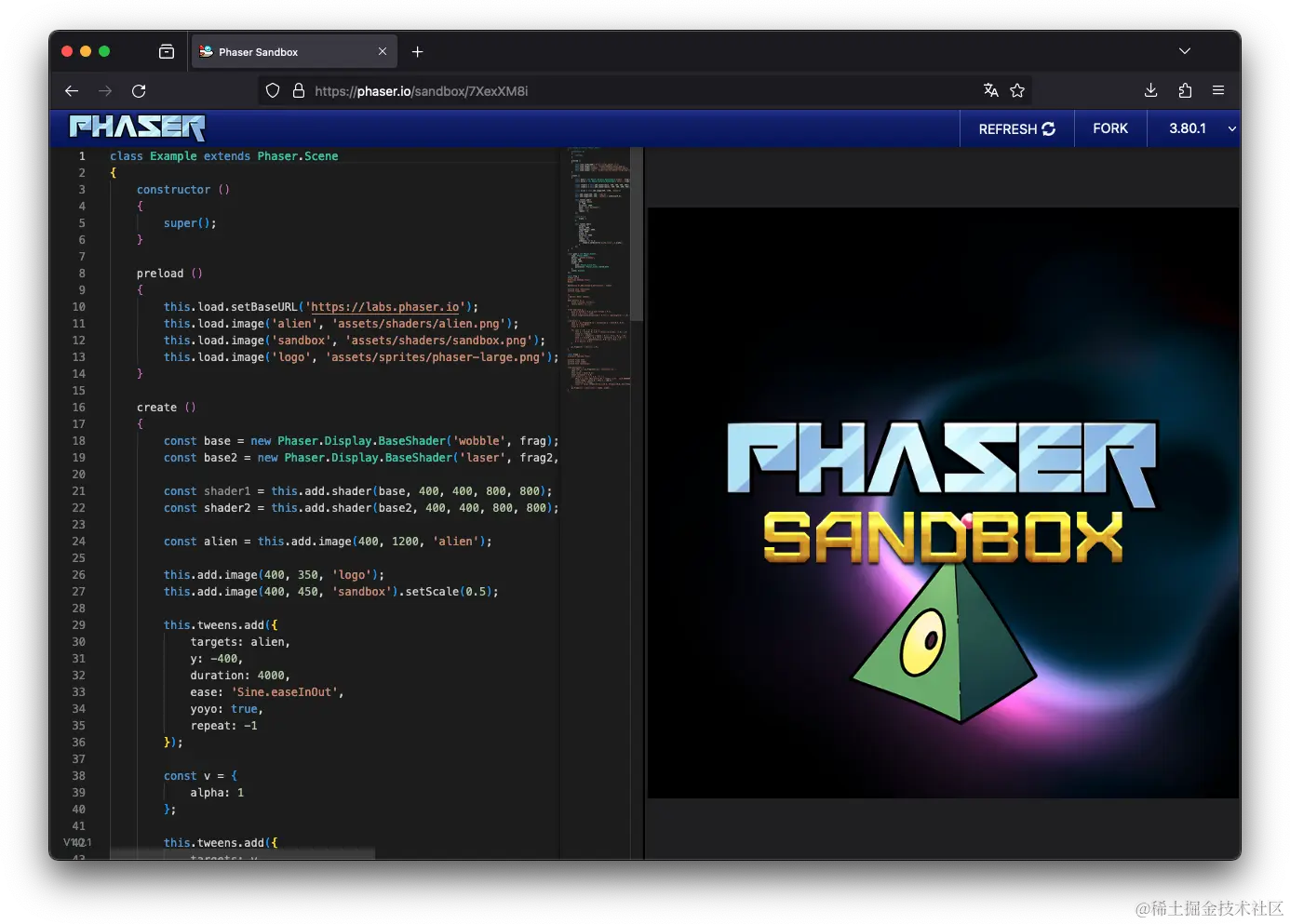This screenshot has height=924, width=1290.
Task: Click line number 29 in the gutter
Action: coord(79,625)
